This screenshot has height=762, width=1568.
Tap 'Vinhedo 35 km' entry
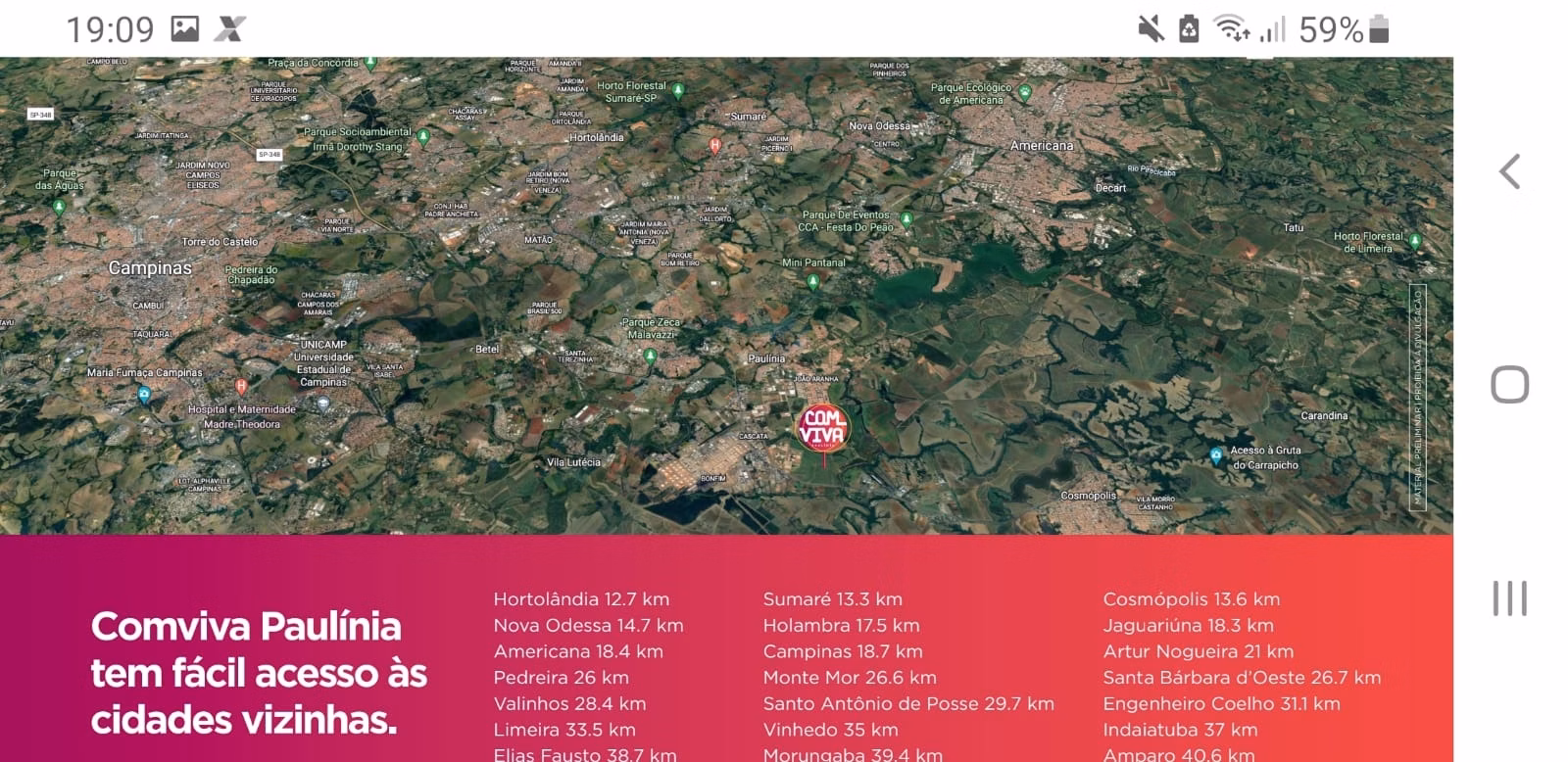[x=830, y=730]
